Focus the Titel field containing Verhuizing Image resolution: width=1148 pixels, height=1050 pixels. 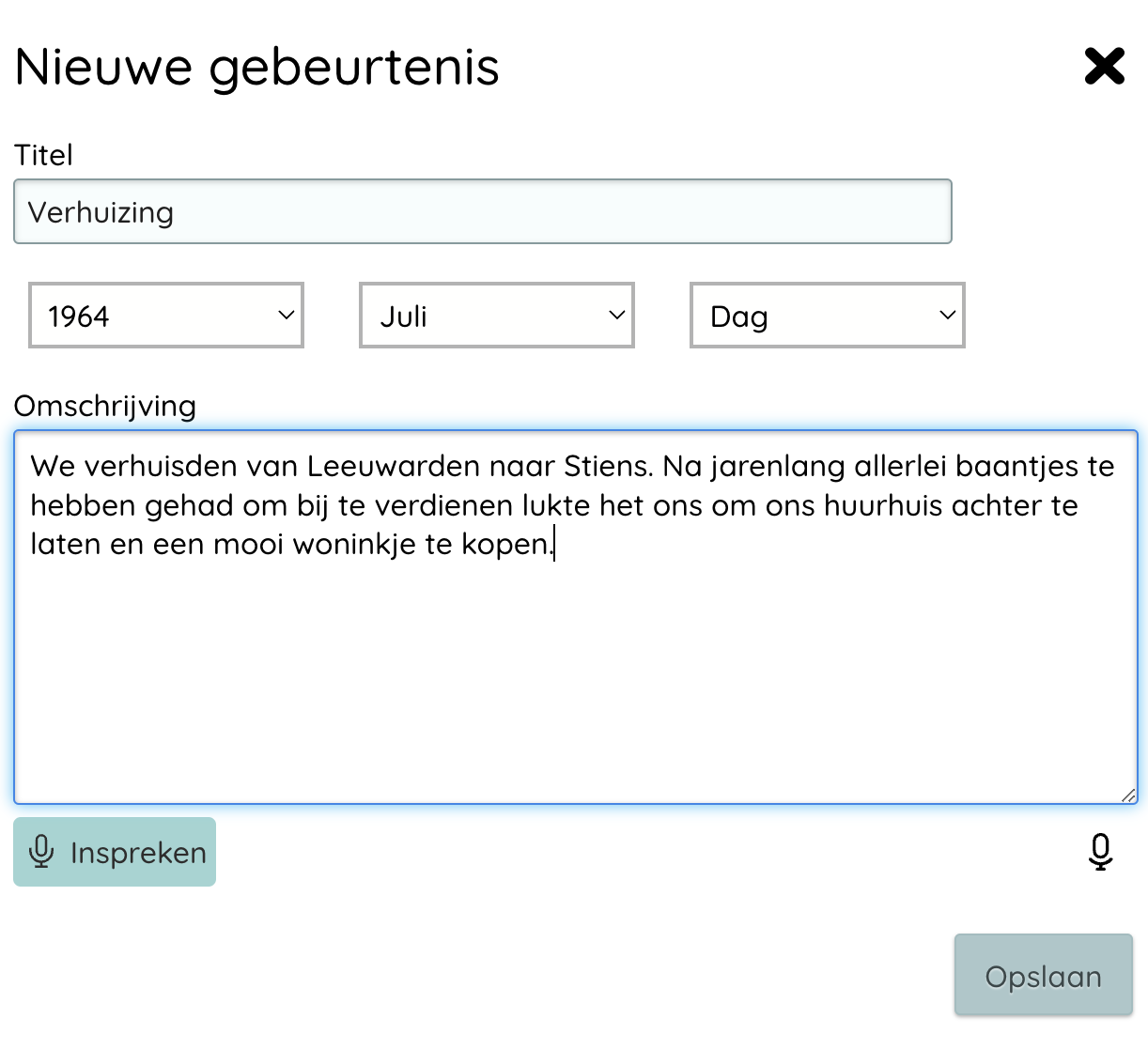coord(482,212)
